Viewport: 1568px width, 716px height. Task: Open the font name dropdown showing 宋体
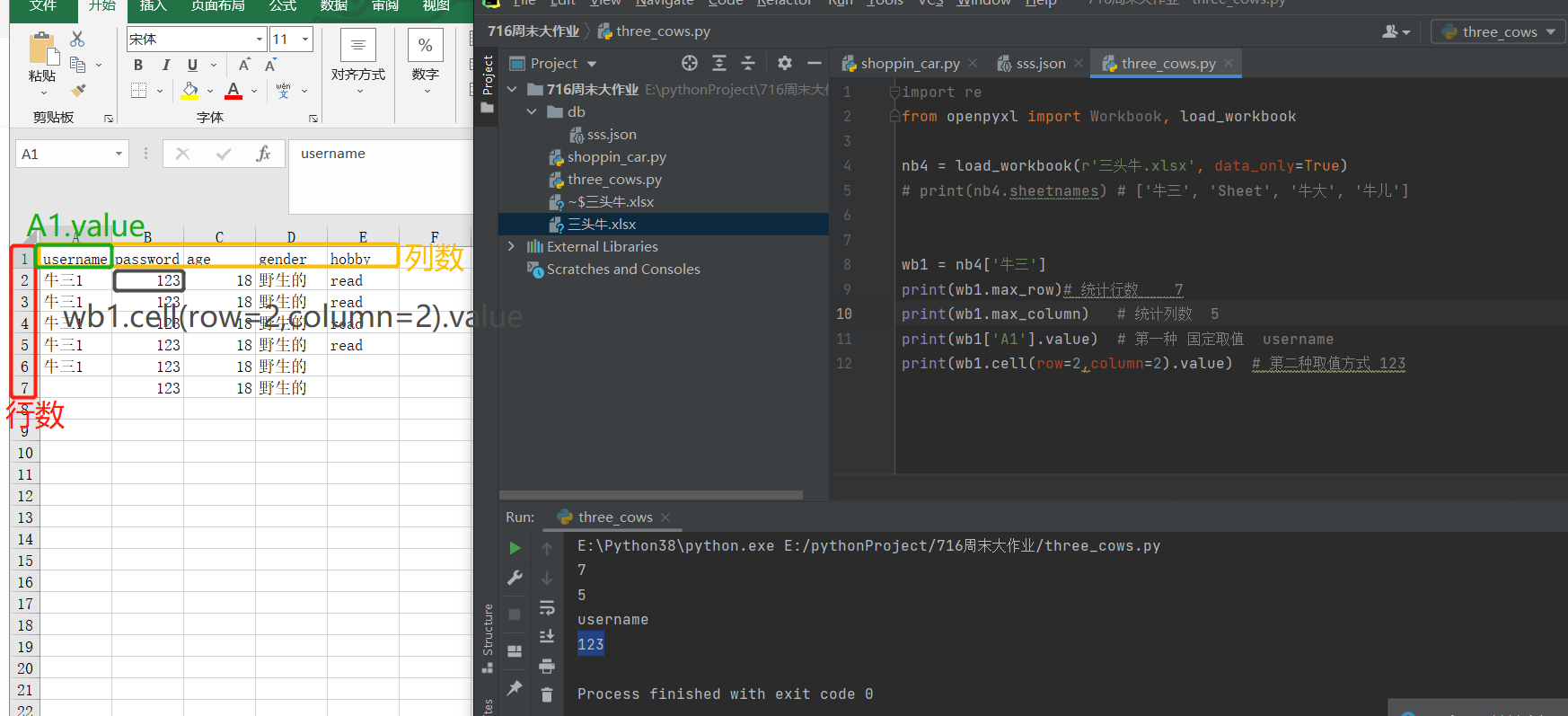(260, 40)
